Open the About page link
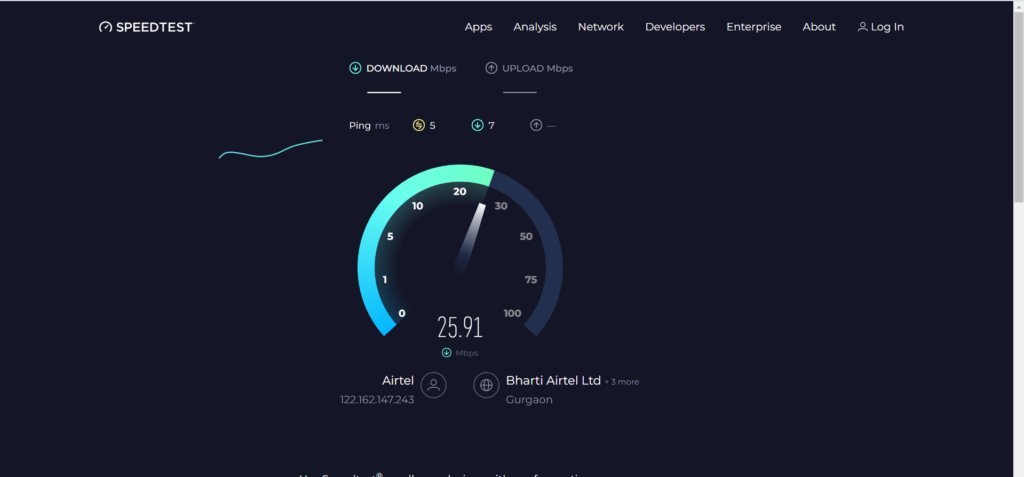Image resolution: width=1024 pixels, height=477 pixels. (819, 27)
